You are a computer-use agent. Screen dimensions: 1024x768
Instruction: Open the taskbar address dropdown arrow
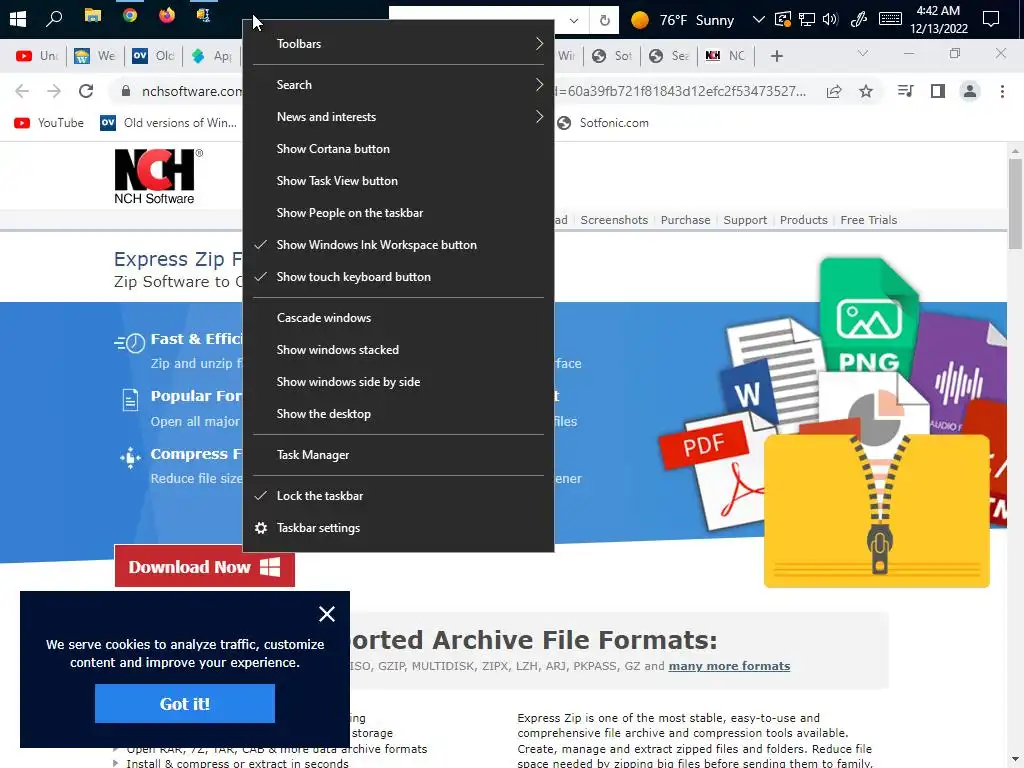tap(573, 20)
